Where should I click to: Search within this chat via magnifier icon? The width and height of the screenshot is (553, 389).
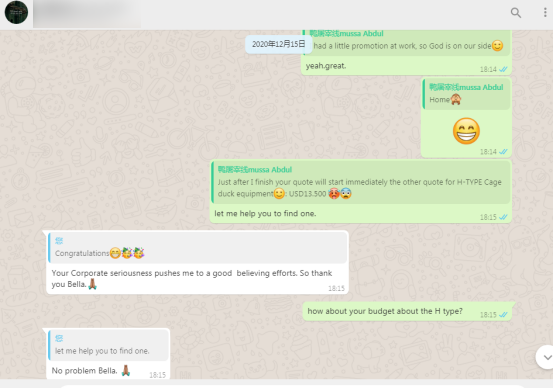point(516,13)
